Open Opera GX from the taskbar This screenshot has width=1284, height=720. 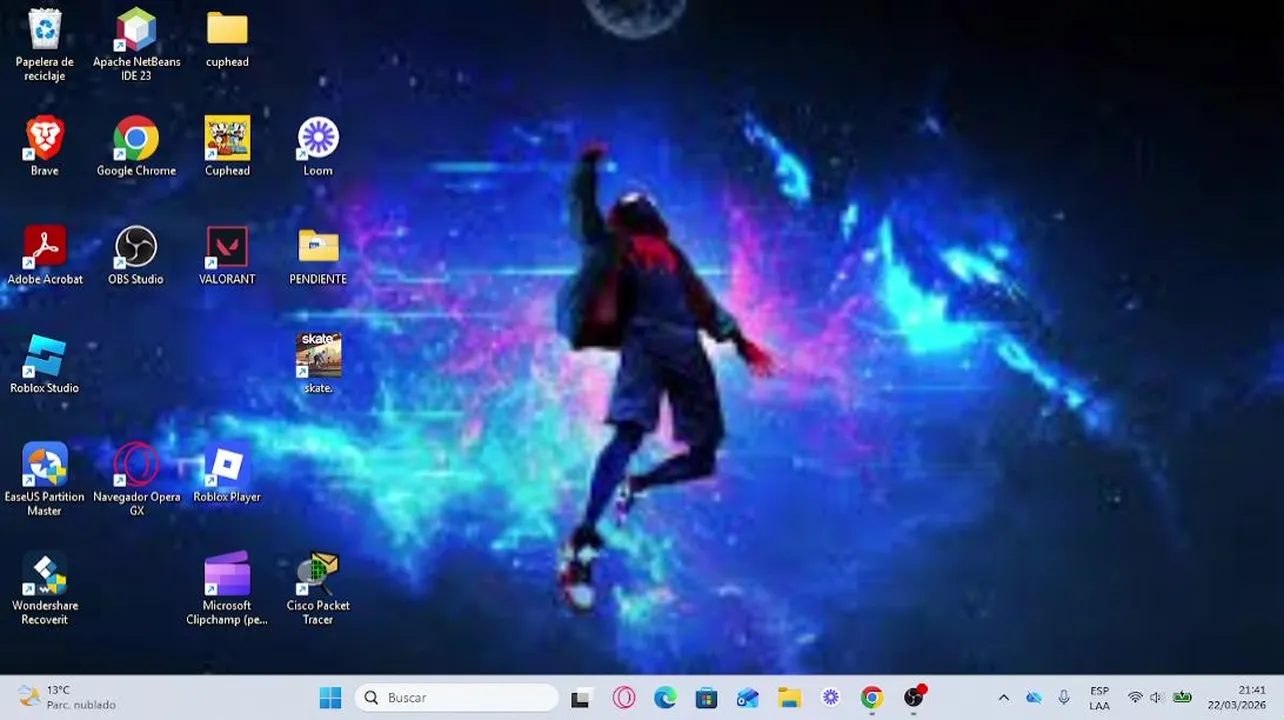point(624,698)
